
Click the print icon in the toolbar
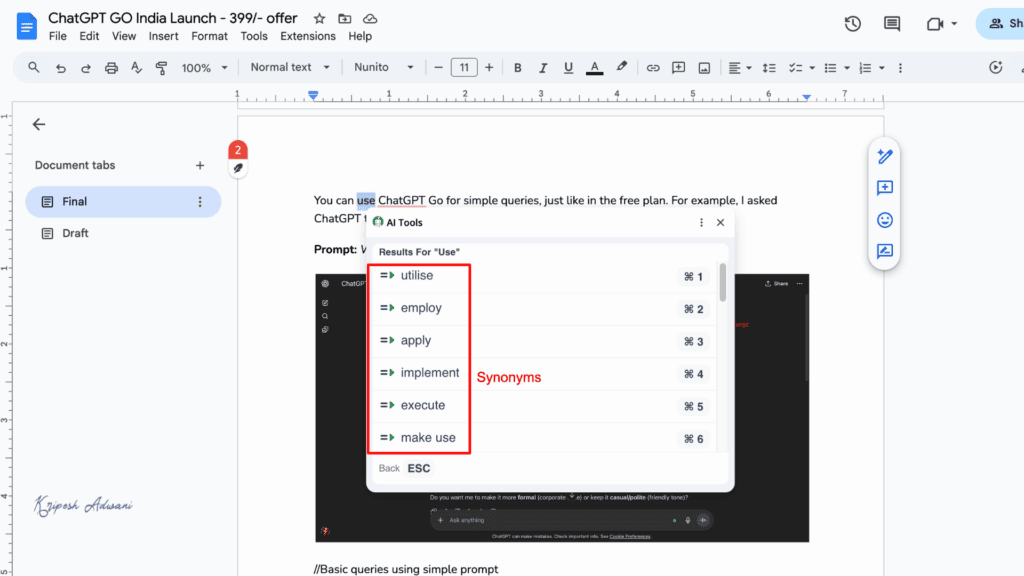[111, 67]
